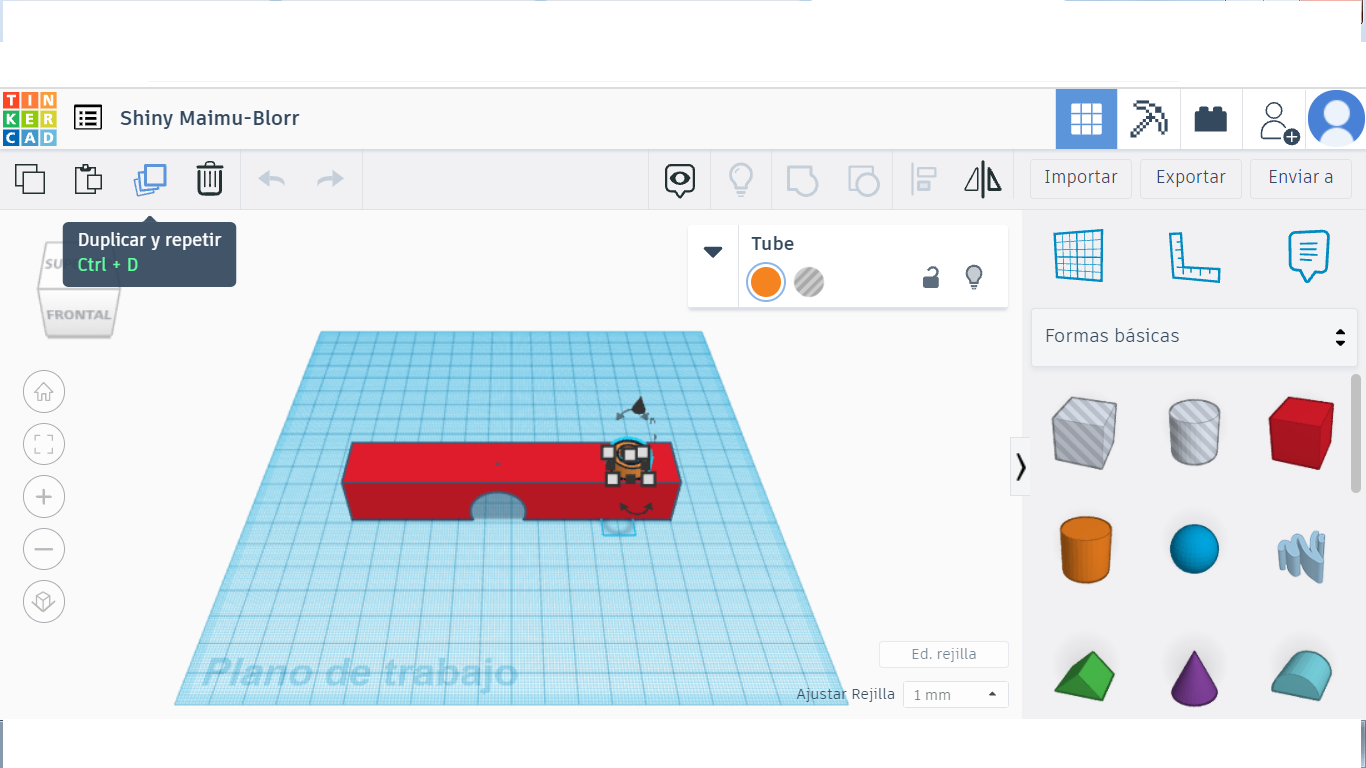
Task: Select the Workplane tool icon
Action: pyautogui.click(x=1078, y=256)
